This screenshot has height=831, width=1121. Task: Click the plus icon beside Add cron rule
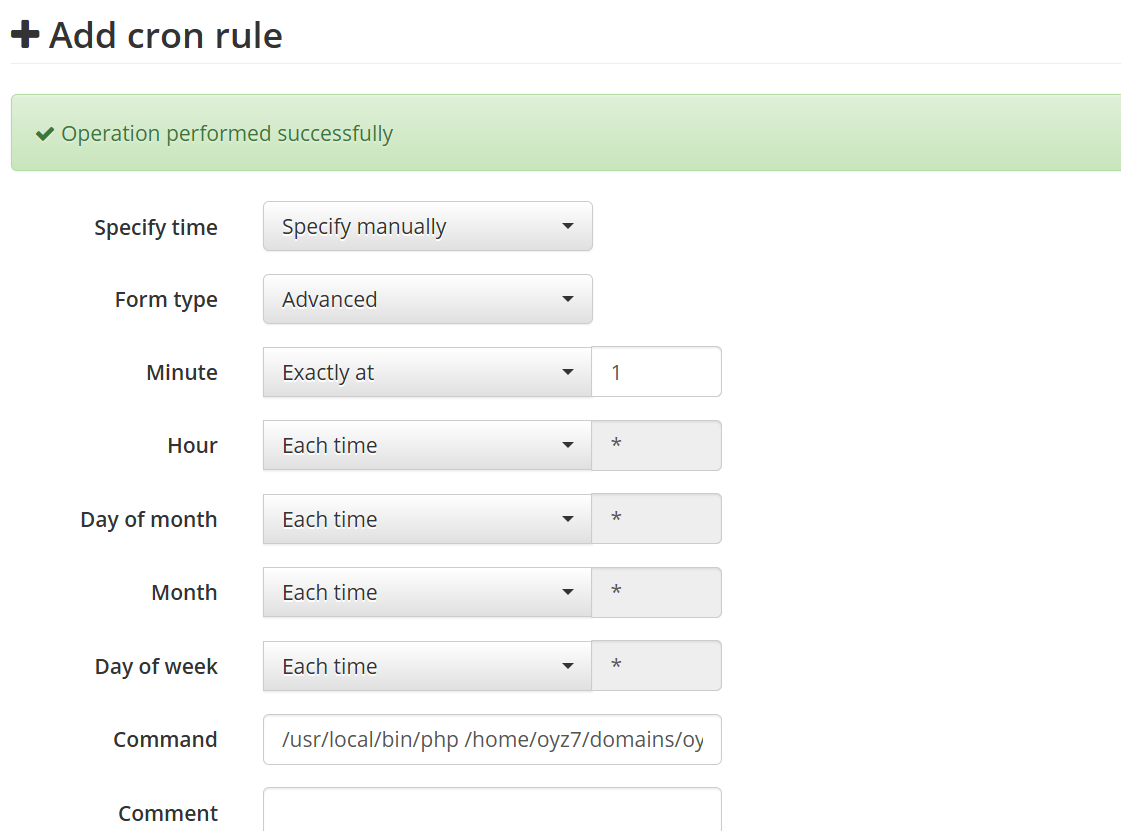(25, 35)
